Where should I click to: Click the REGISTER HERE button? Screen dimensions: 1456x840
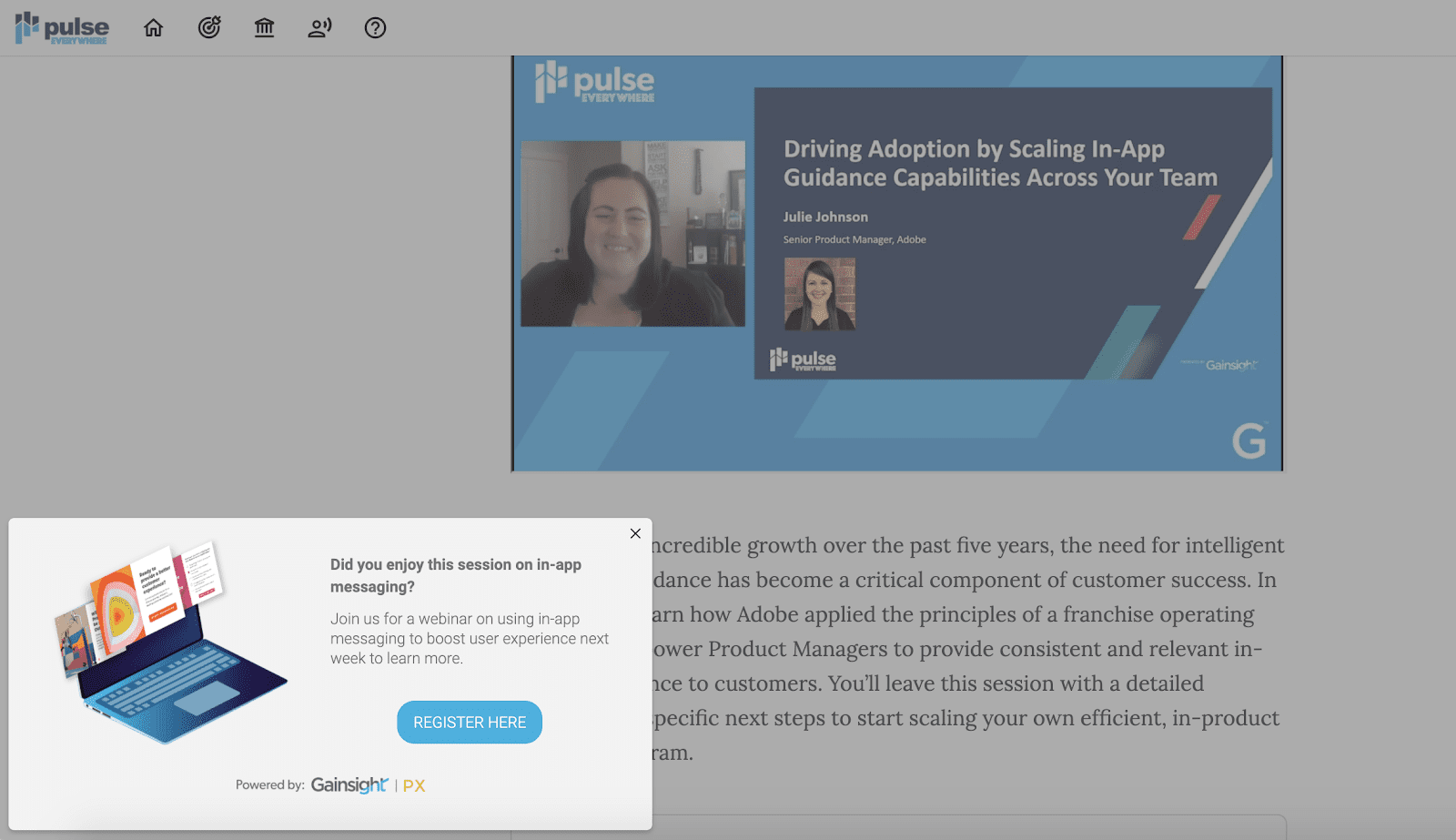[x=470, y=723]
